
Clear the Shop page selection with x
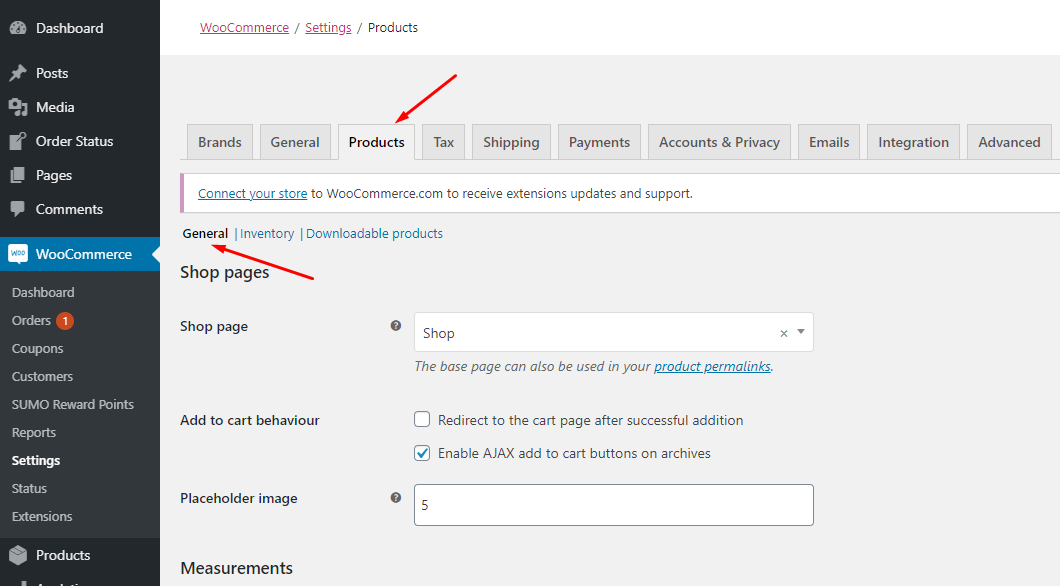point(784,333)
